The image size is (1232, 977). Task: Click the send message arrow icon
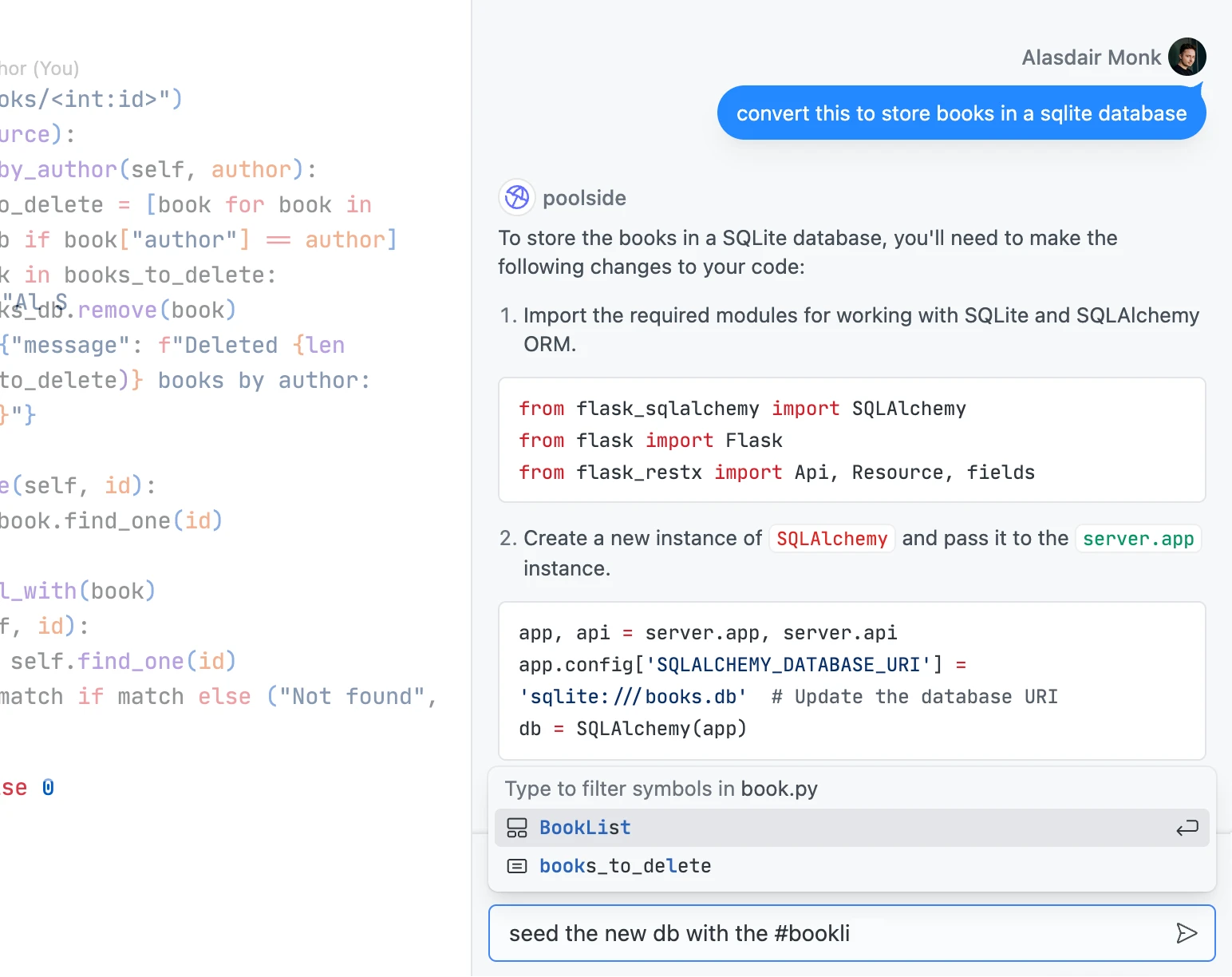click(1187, 933)
